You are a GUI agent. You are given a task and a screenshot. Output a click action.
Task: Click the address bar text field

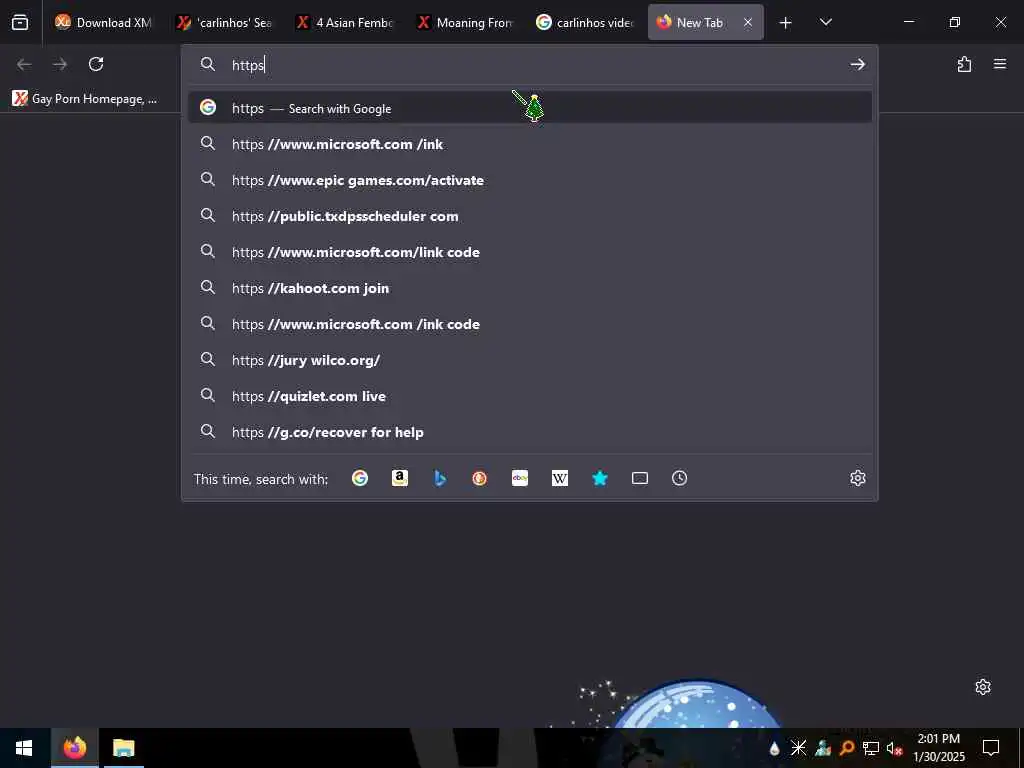click(529, 64)
